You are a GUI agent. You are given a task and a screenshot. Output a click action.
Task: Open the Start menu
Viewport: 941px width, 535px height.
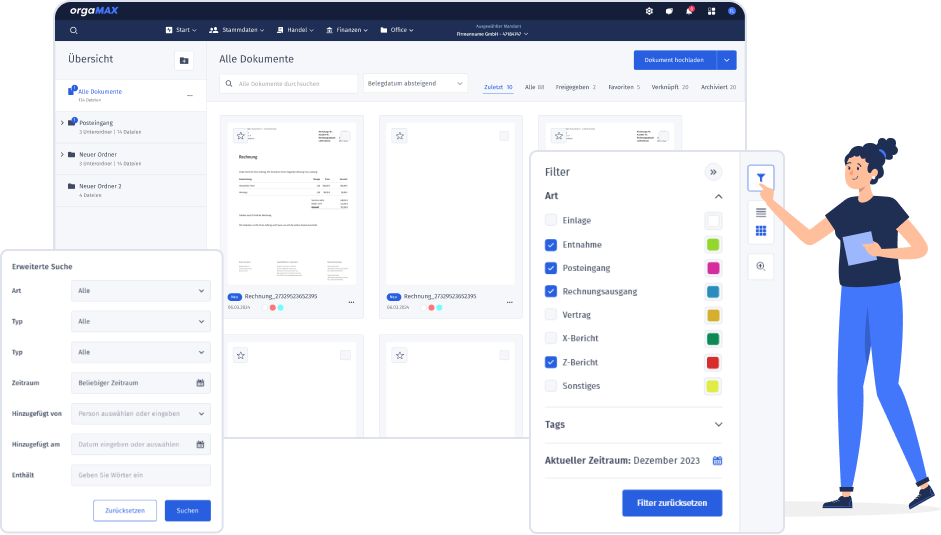coord(181,30)
